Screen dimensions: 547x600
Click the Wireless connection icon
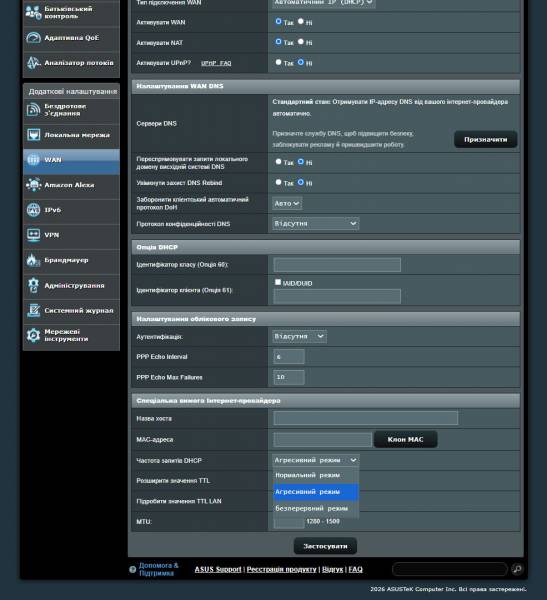coord(33,110)
